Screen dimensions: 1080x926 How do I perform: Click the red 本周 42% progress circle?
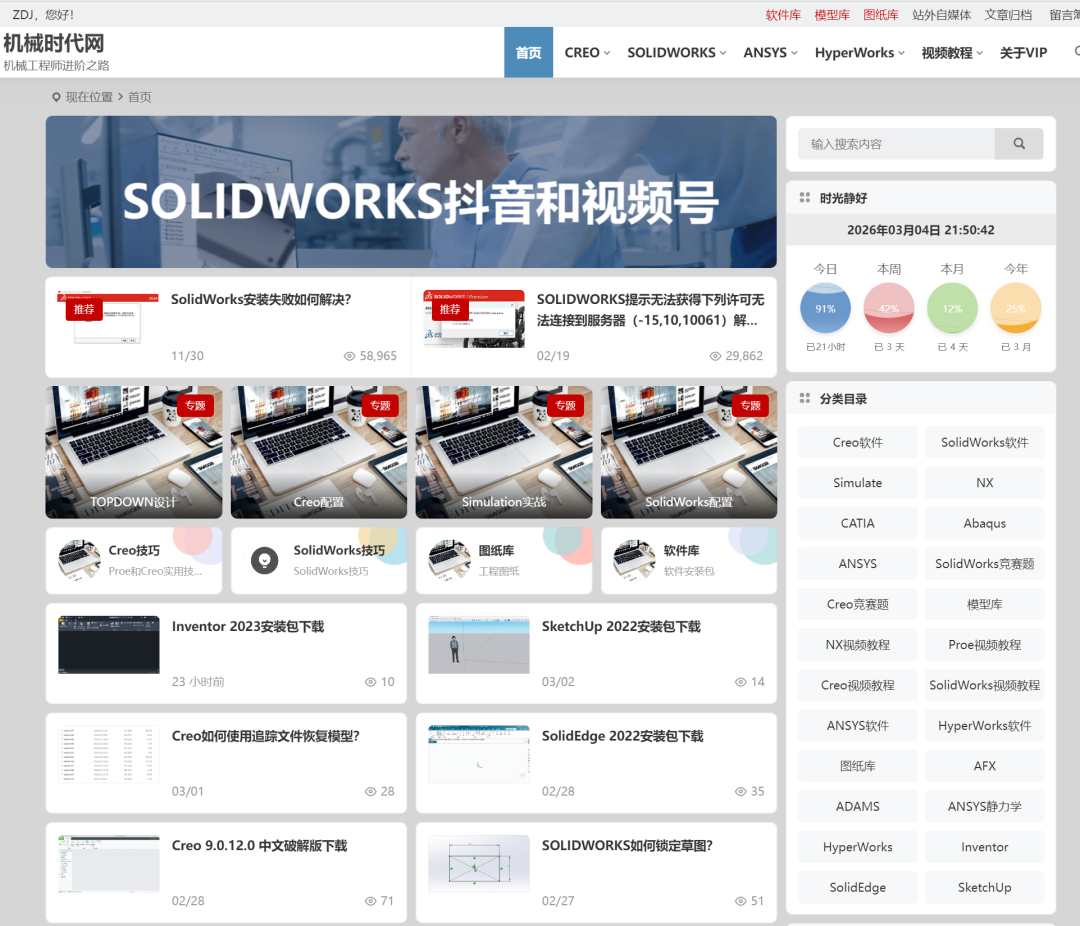point(889,309)
